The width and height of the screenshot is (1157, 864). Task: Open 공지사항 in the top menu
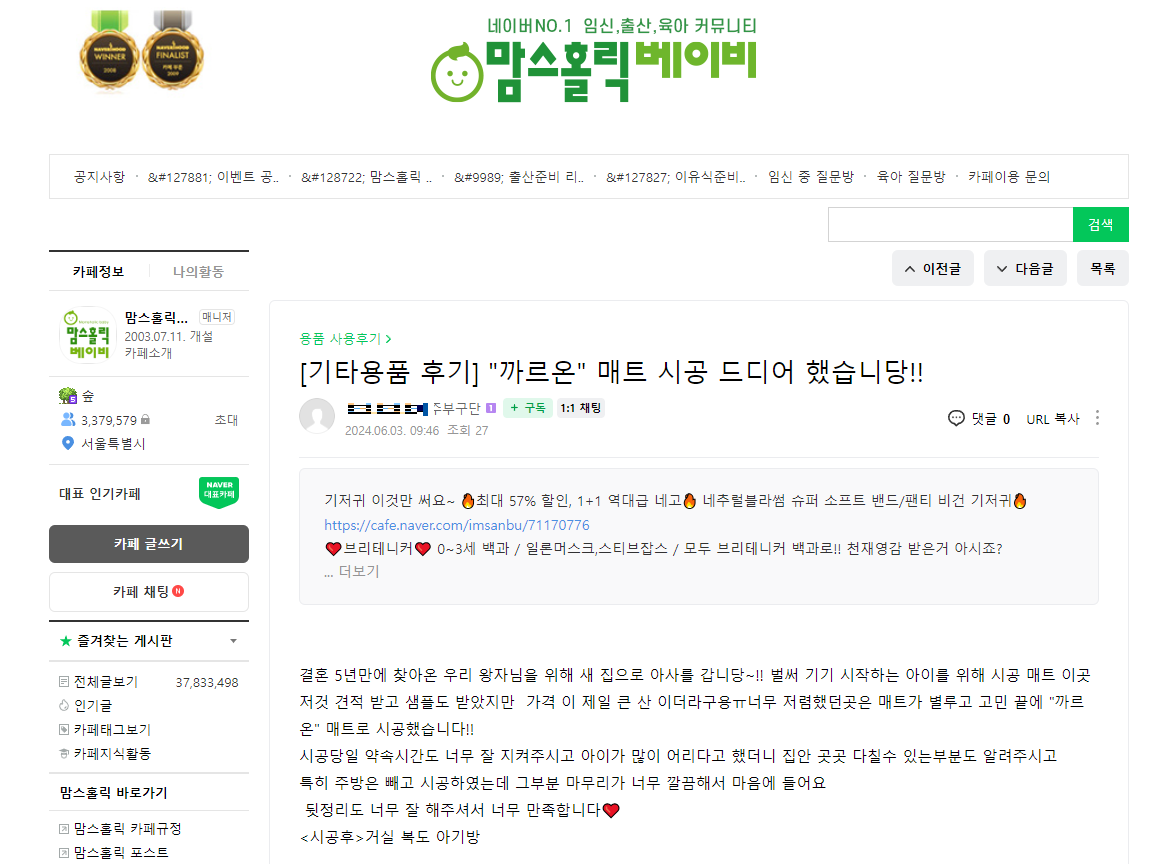tap(99, 177)
